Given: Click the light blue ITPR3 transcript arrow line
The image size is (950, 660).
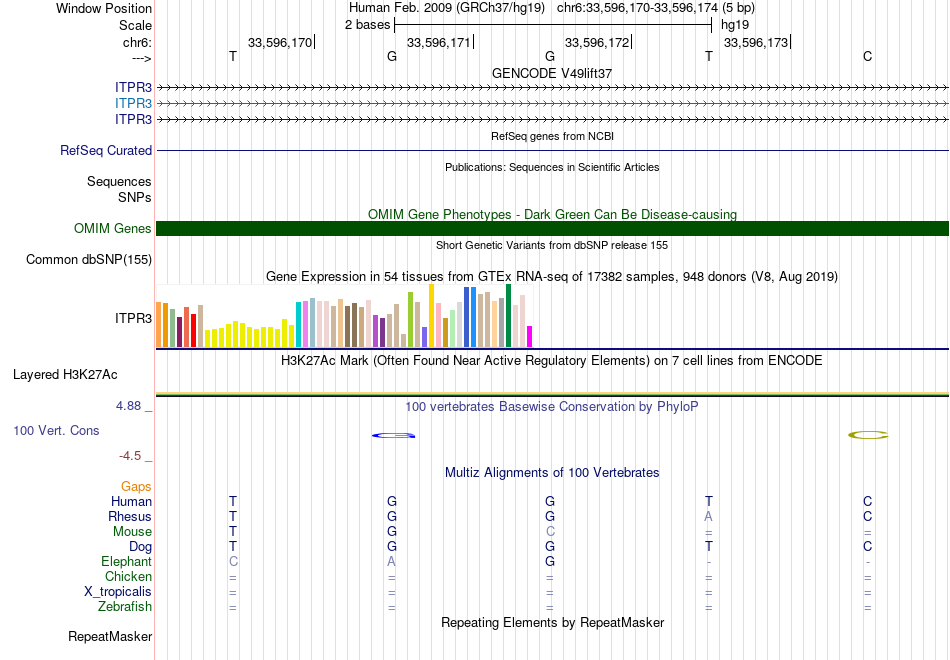Looking at the screenshot, I should coord(553,104).
